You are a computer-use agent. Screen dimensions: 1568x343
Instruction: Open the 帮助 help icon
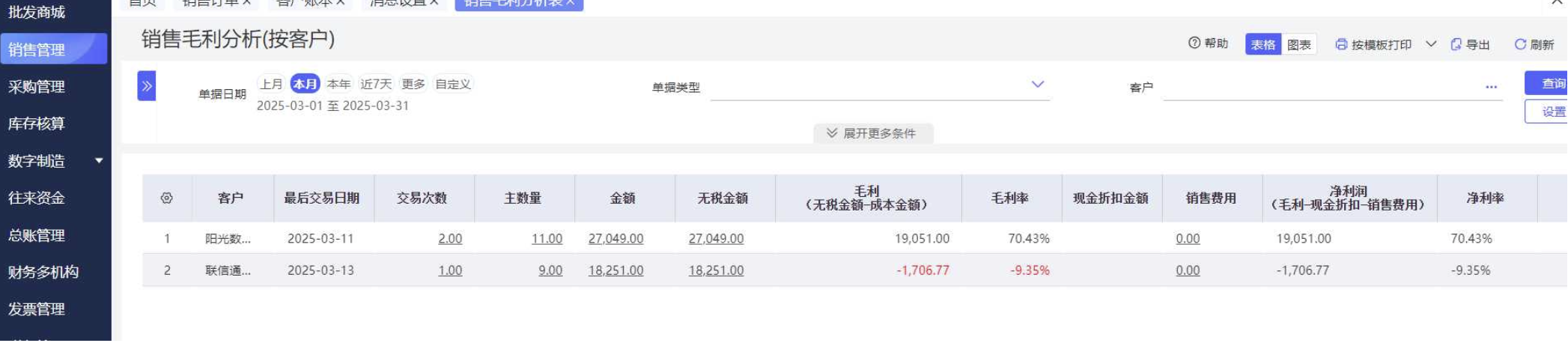[1194, 43]
